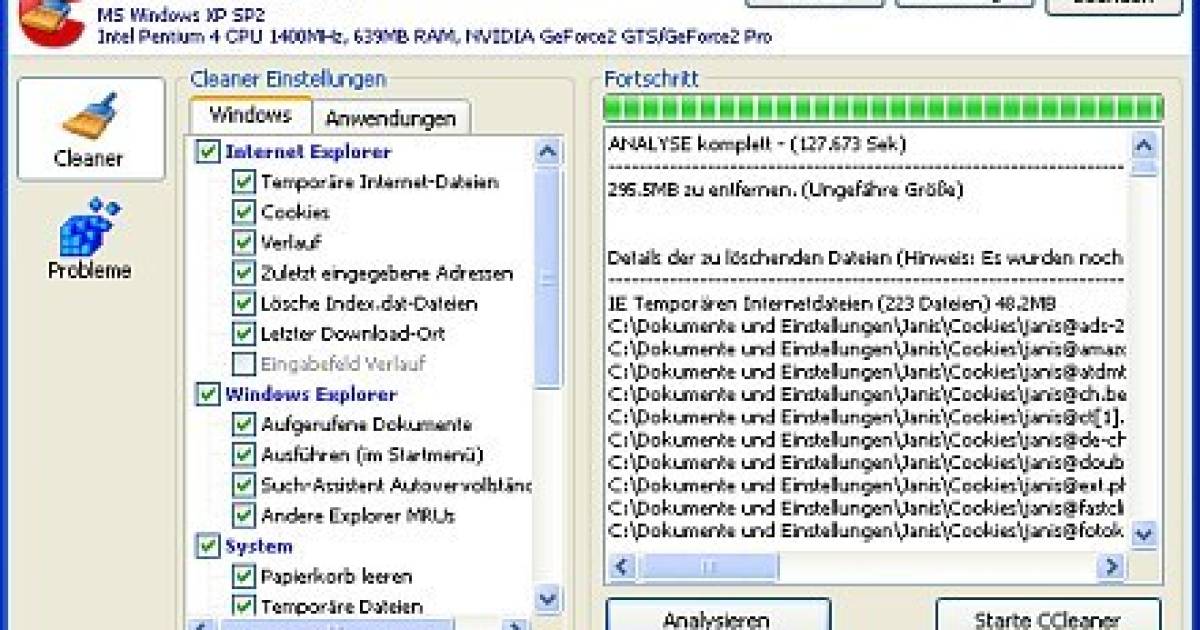
Task: Uncheck Cookies under Internet Explorer
Action: (243, 212)
